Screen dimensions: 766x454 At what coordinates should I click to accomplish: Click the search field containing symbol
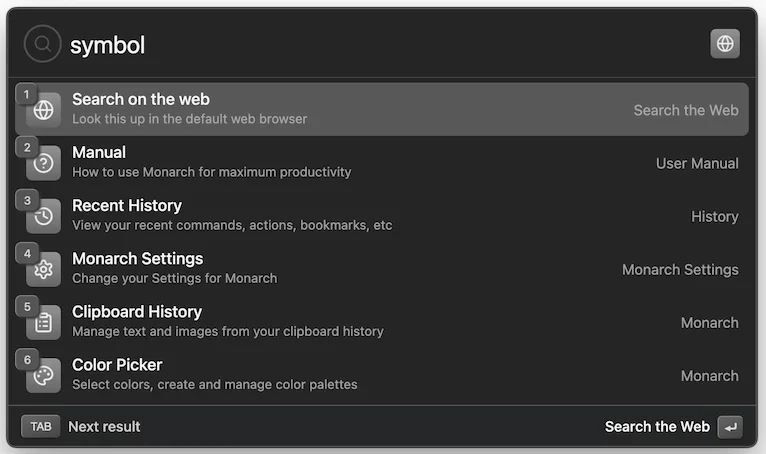point(380,45)
